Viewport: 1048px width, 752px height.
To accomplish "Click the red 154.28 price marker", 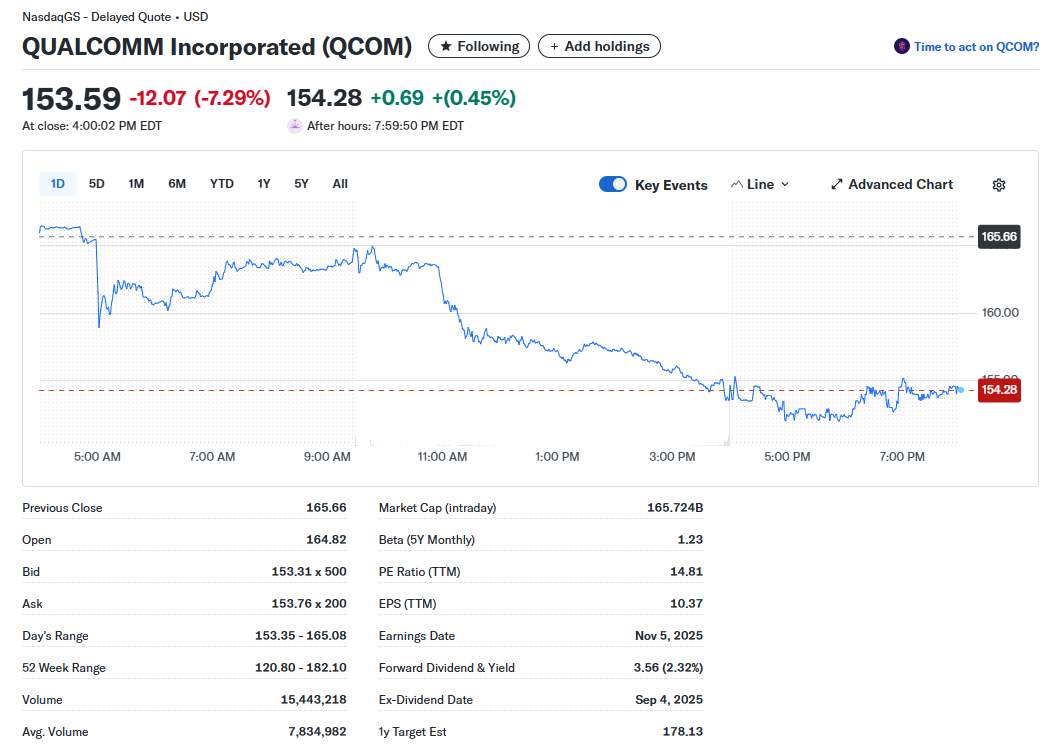I will tap(999, 390).
